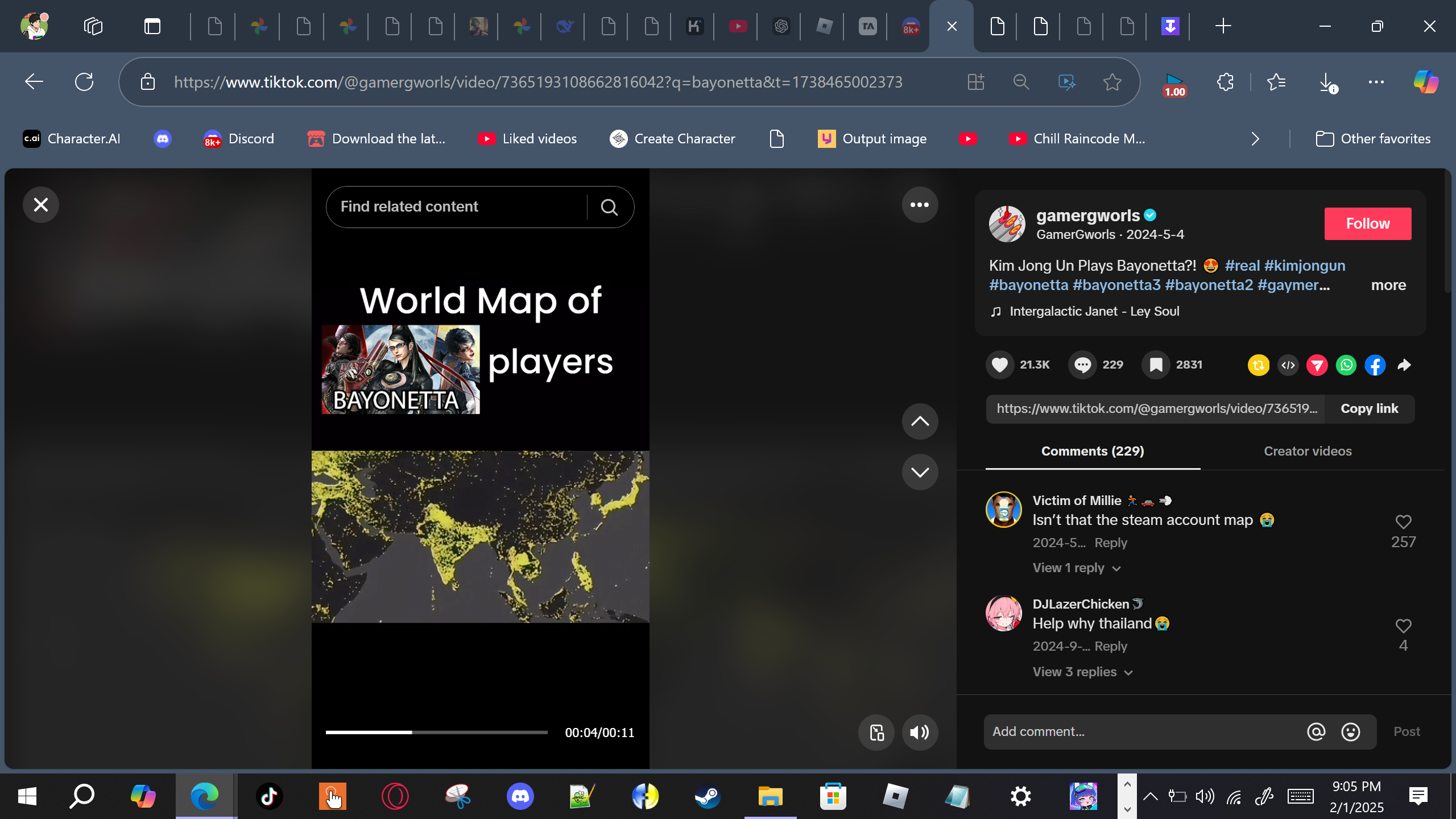Screen dimensions: 1456x819
Task: Open Steam from the taskbar
Action: 708,796
